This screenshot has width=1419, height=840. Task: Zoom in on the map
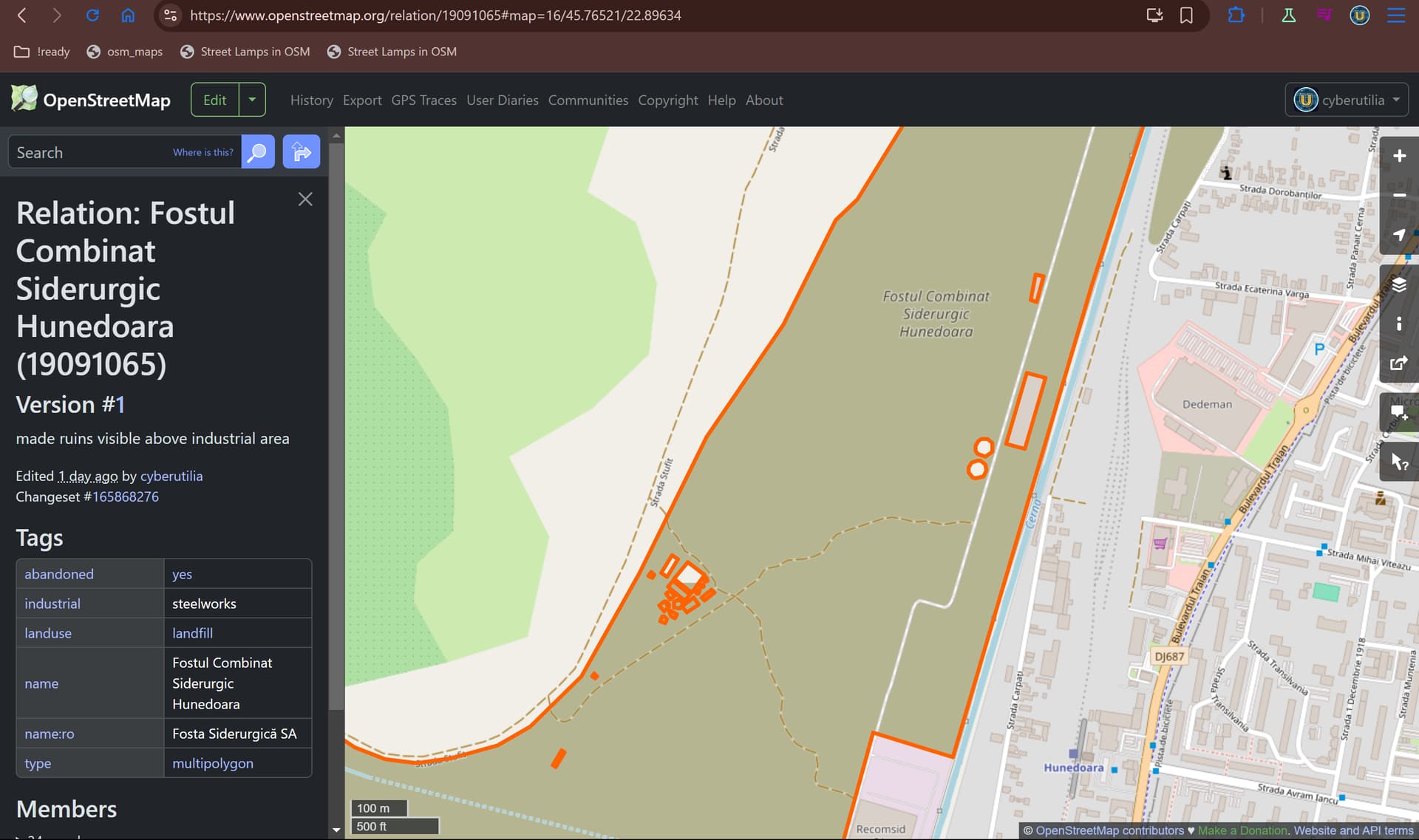click(x=1399, y=156)
